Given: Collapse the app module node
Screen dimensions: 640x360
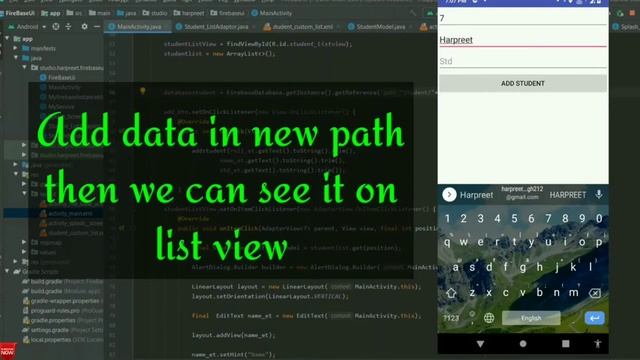Looking at the screenshot, I should 7,38.
